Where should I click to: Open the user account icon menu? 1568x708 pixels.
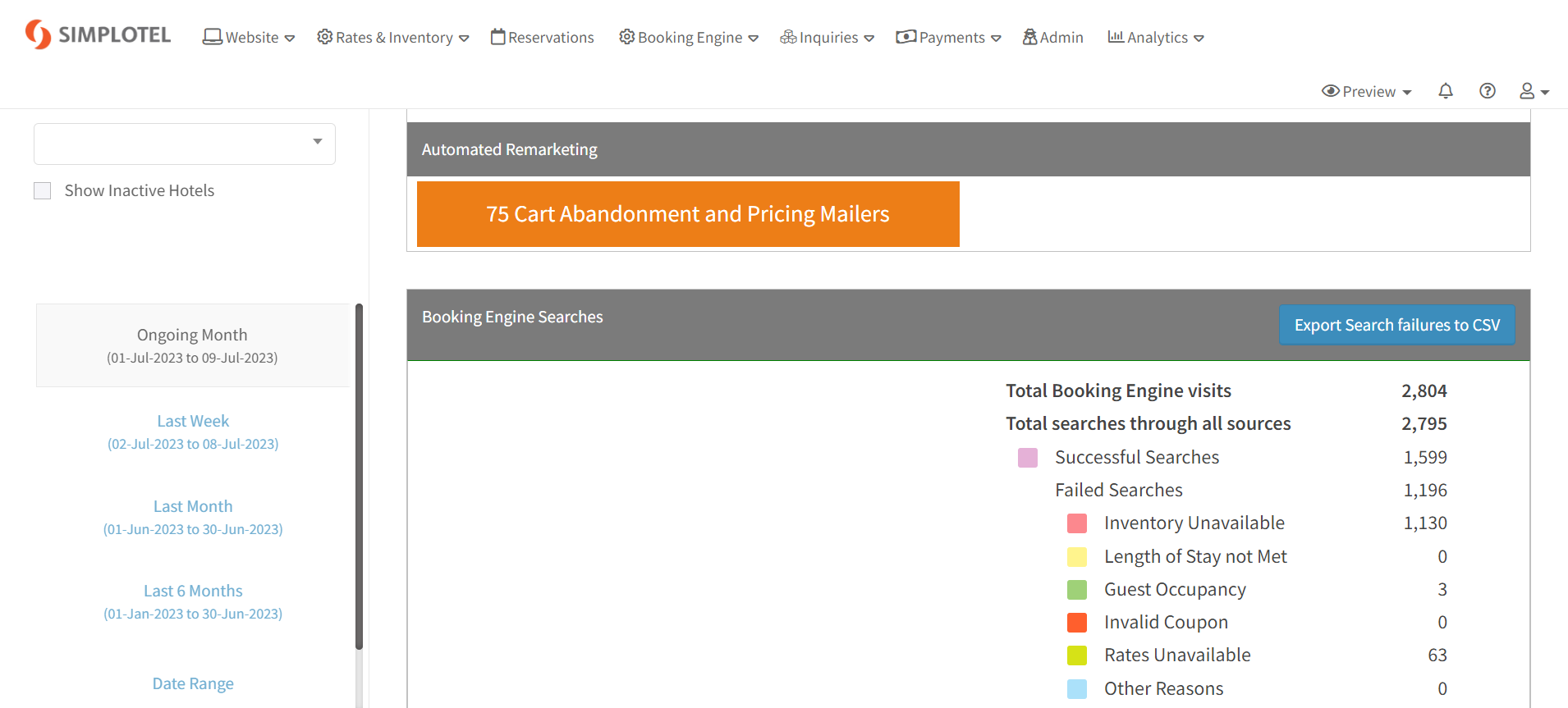(x=1533, y=91)
